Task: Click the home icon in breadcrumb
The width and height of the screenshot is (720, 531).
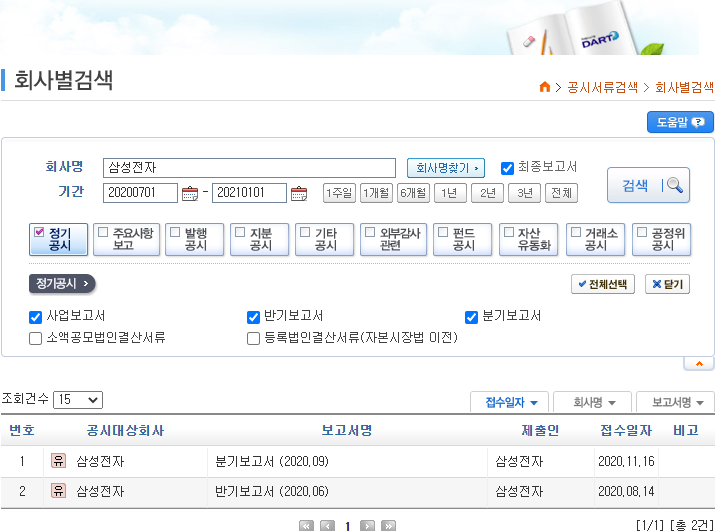Action: pyautogui.click(x=545, y=86)
